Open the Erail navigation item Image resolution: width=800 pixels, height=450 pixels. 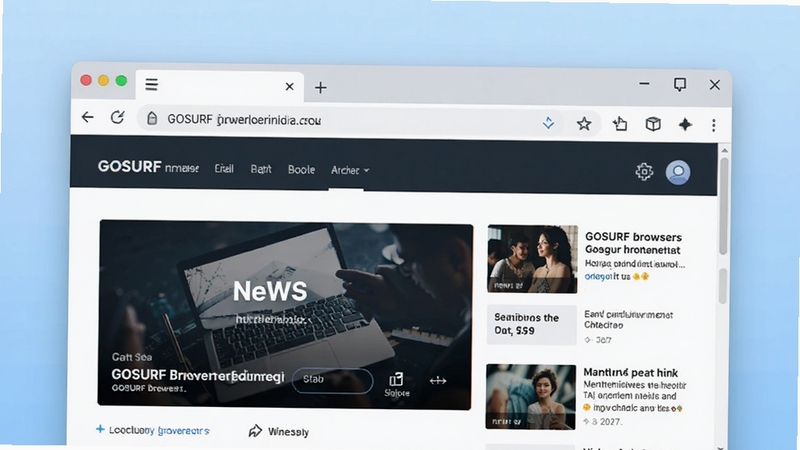(224, 168)
